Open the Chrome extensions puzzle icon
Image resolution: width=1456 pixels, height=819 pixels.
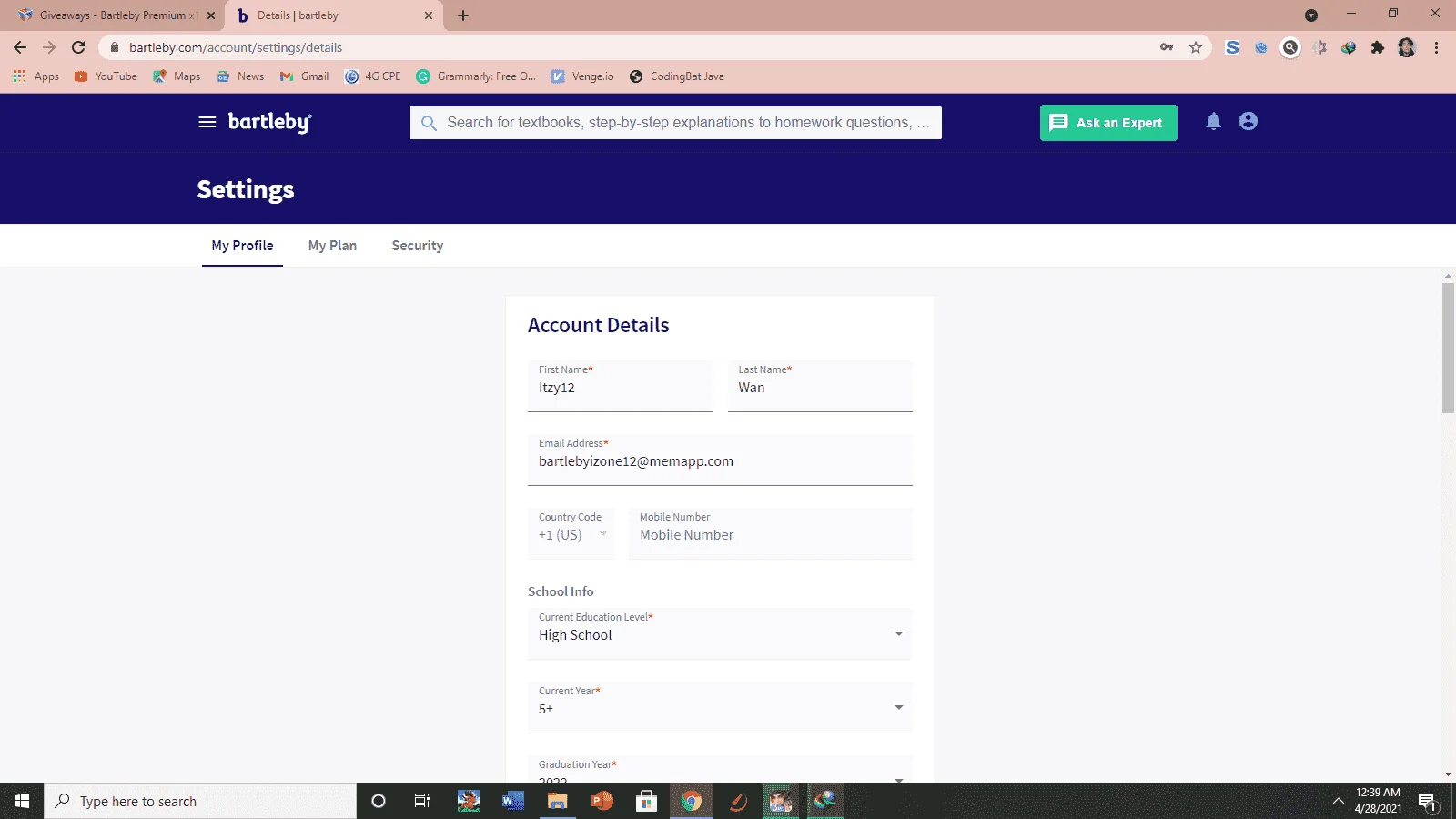pyautogui.click(x=1378, y=47)
